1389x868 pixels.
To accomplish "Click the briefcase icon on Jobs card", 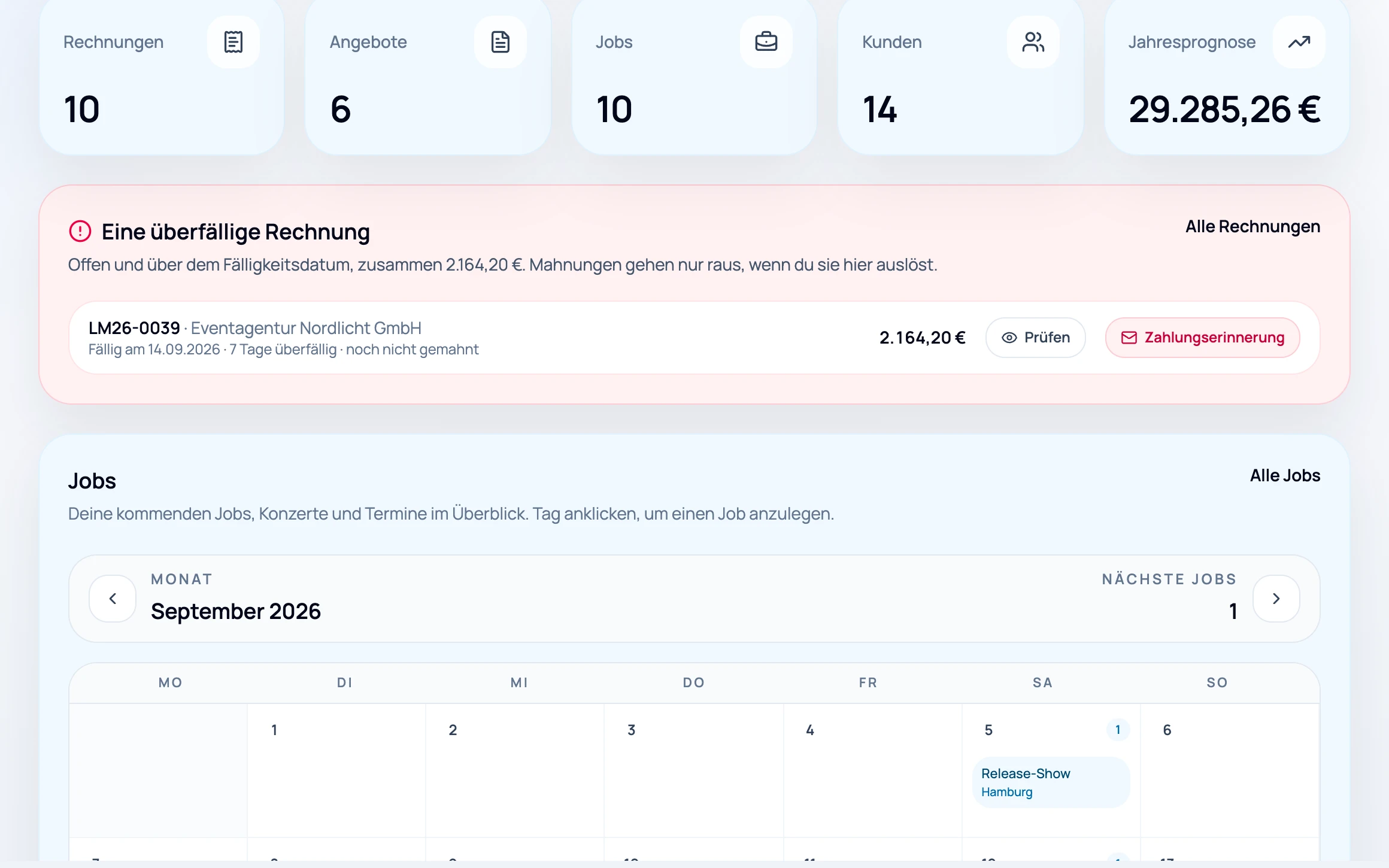I will click(x=766, y=42).
